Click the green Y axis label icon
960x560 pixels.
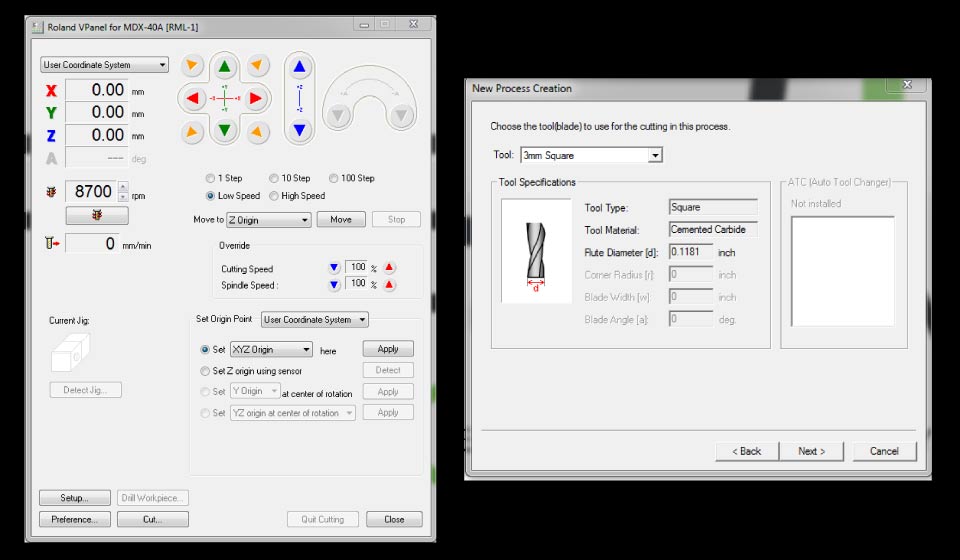coord(51,113)
